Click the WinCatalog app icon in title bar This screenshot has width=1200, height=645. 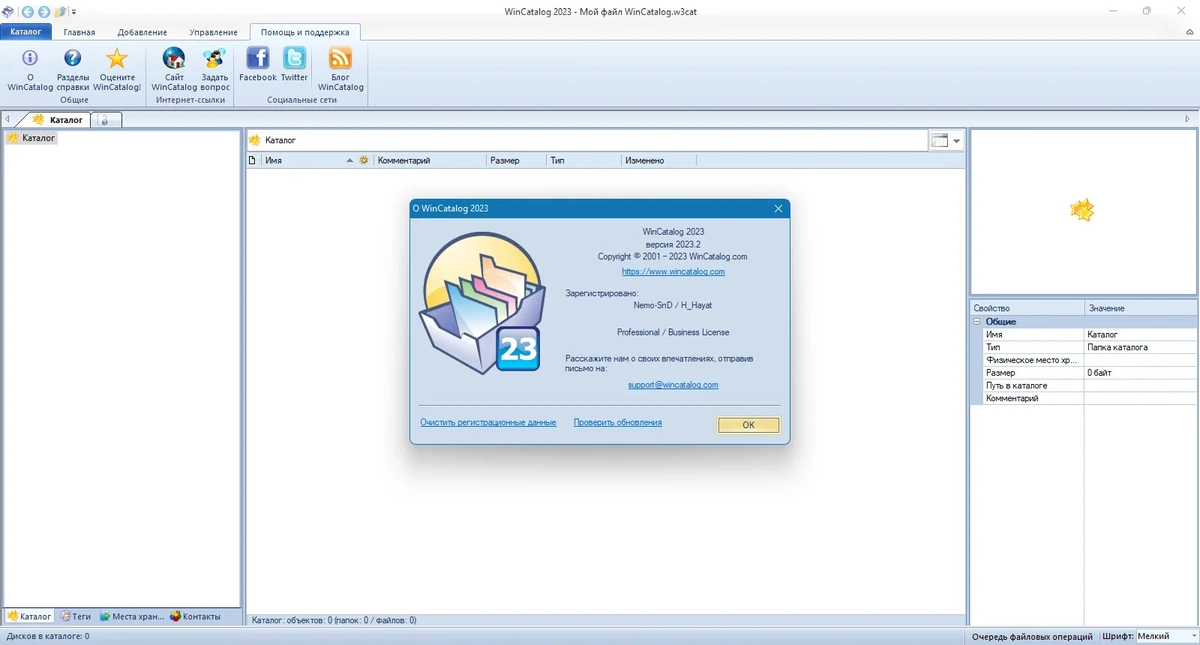[8, 11]
